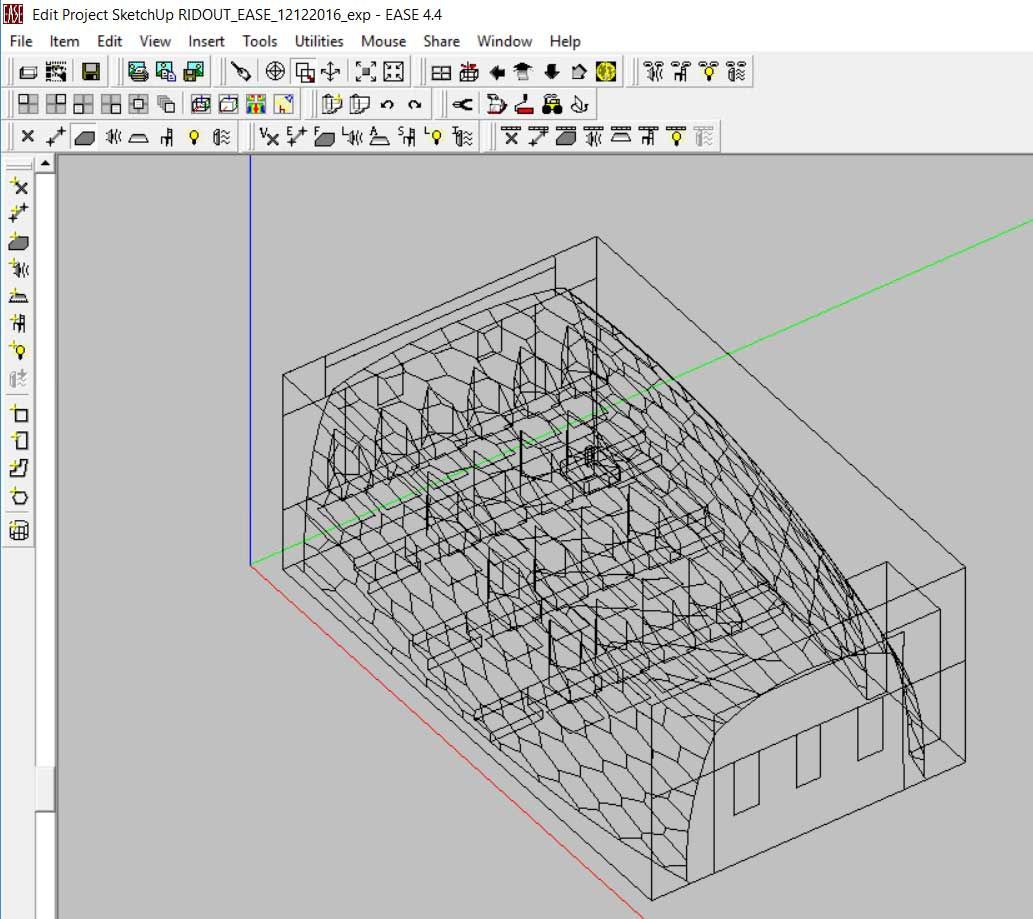Insert stepped shape tool in left sidebar
This screenshot has width=1033, height=919.
point(19,468)
